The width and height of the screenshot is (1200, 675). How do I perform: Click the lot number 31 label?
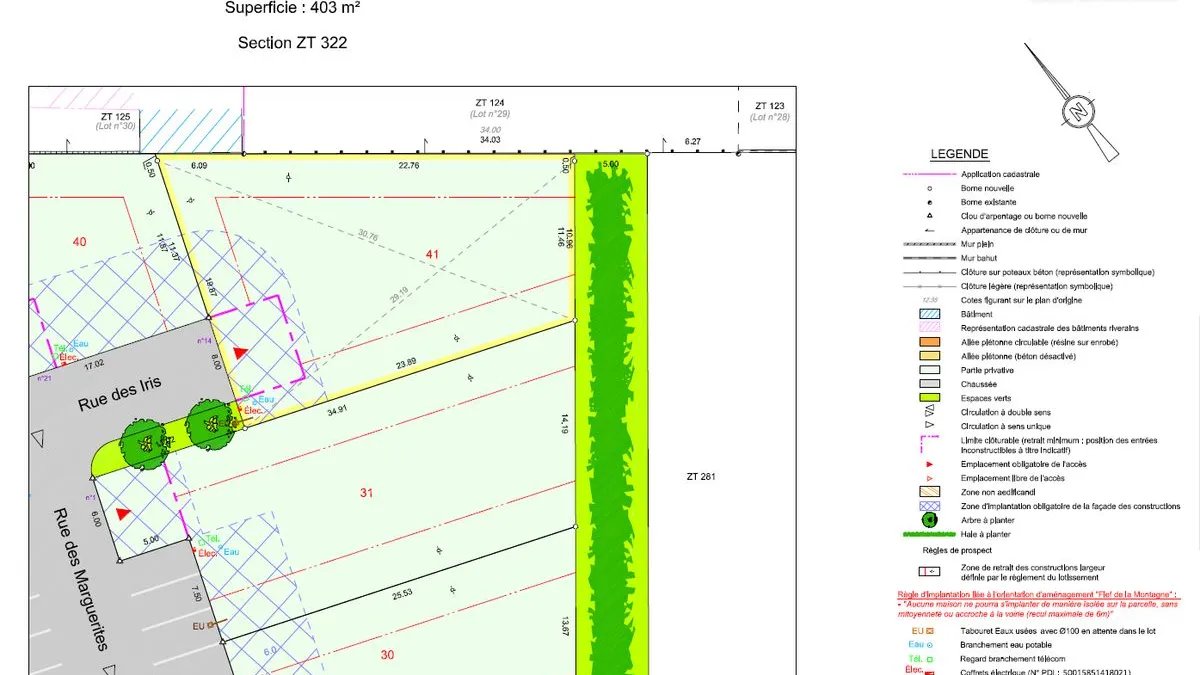point(366,492)
